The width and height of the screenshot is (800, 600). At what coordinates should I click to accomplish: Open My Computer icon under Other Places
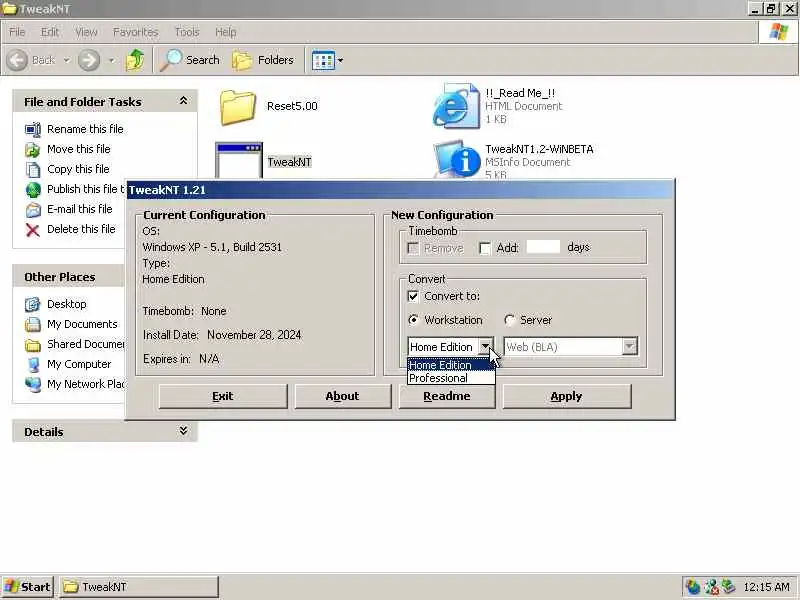click(33, 365)
